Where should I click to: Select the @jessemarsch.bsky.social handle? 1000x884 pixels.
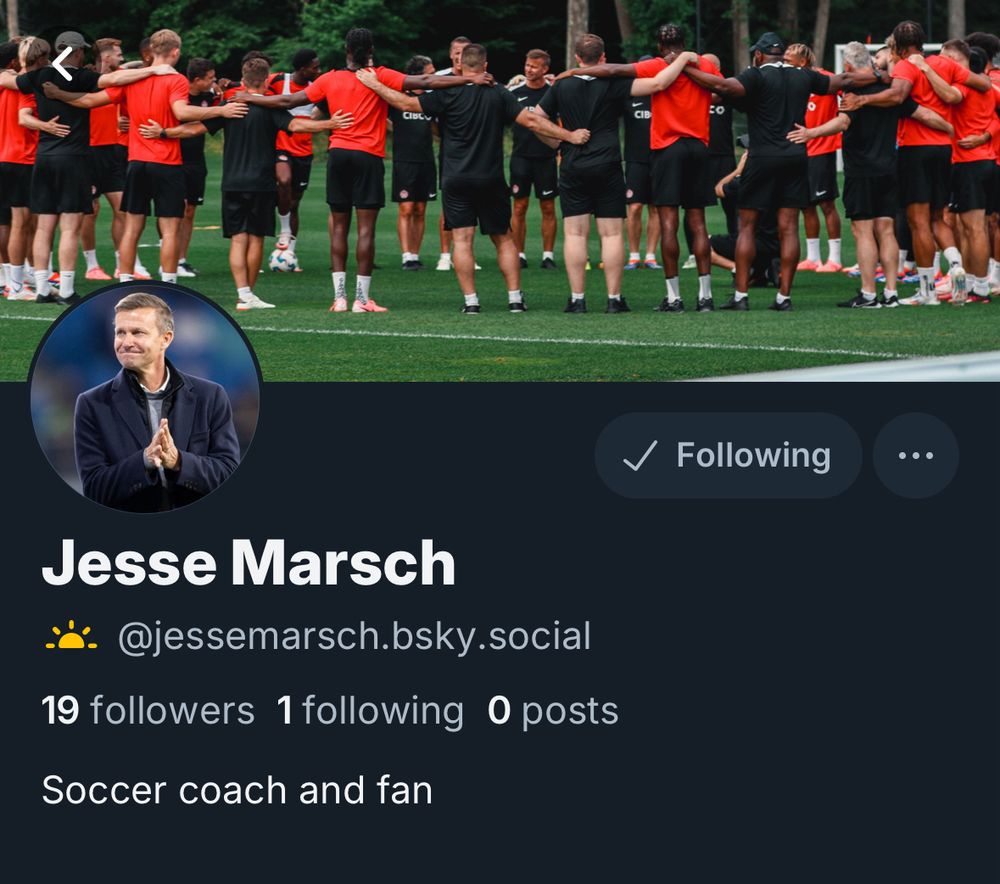(355, 637)
